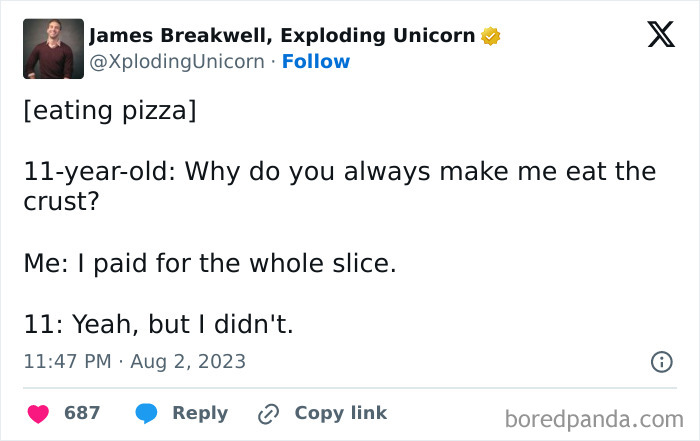Viewport: 700px width, 441px height.
Task: Click the "Why do you always make me" line
Action: tap(339, 171)
